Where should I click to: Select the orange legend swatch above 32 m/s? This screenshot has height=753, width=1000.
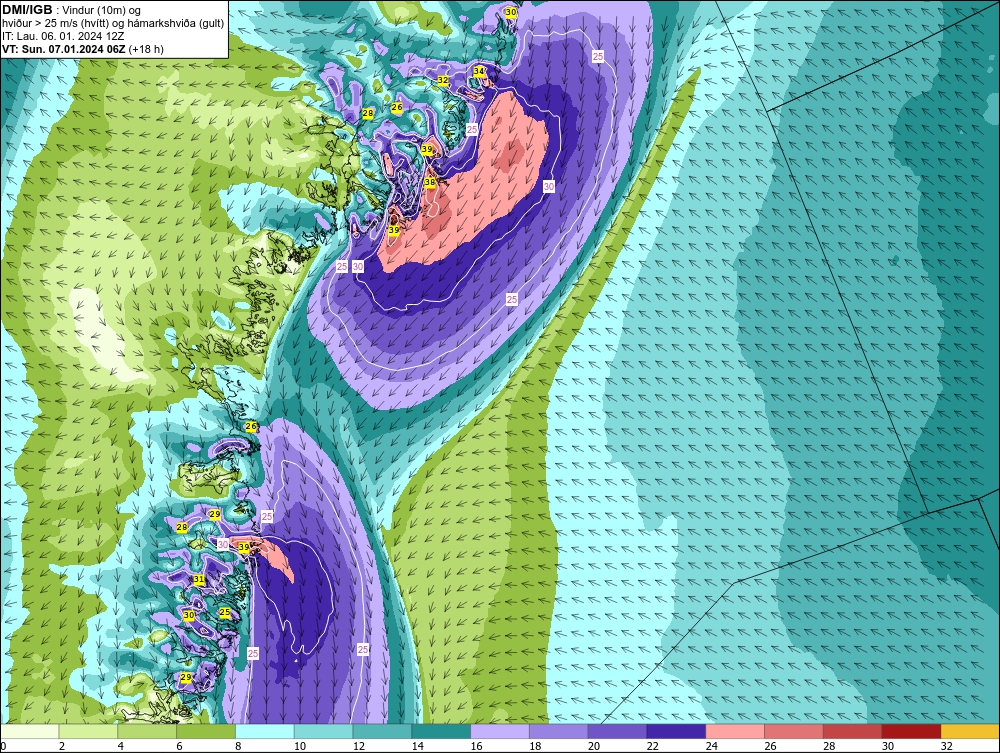pyautogui.click(x=970, y=731)
